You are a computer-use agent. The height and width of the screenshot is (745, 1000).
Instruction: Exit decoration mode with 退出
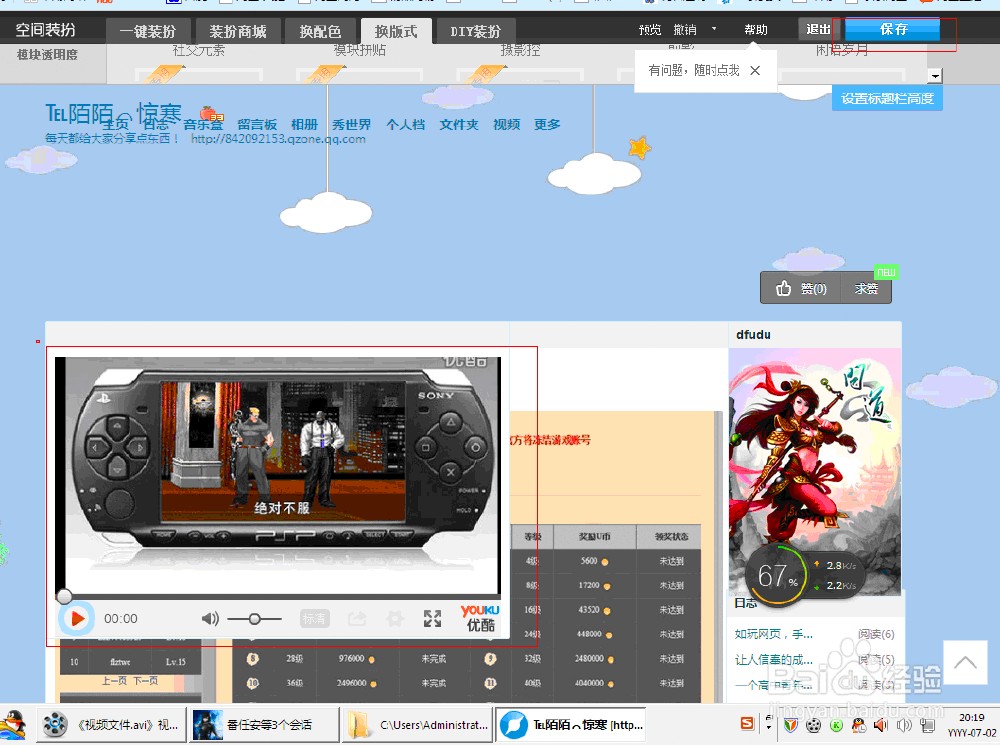[818, 29]
